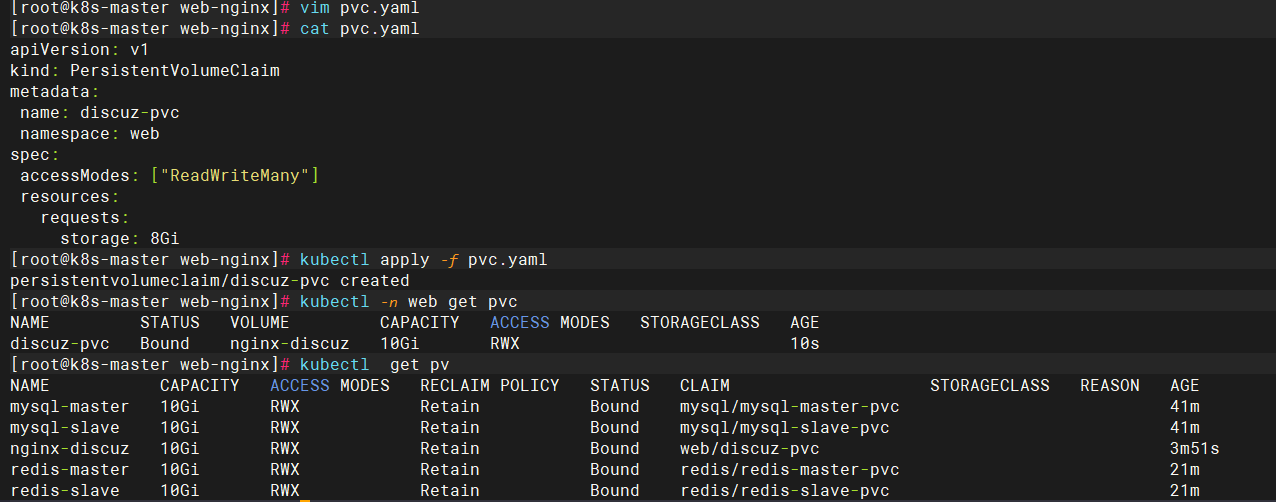
Task: Click STORAGECLASS header in the pv table
Action: click(x=990, y=386)
